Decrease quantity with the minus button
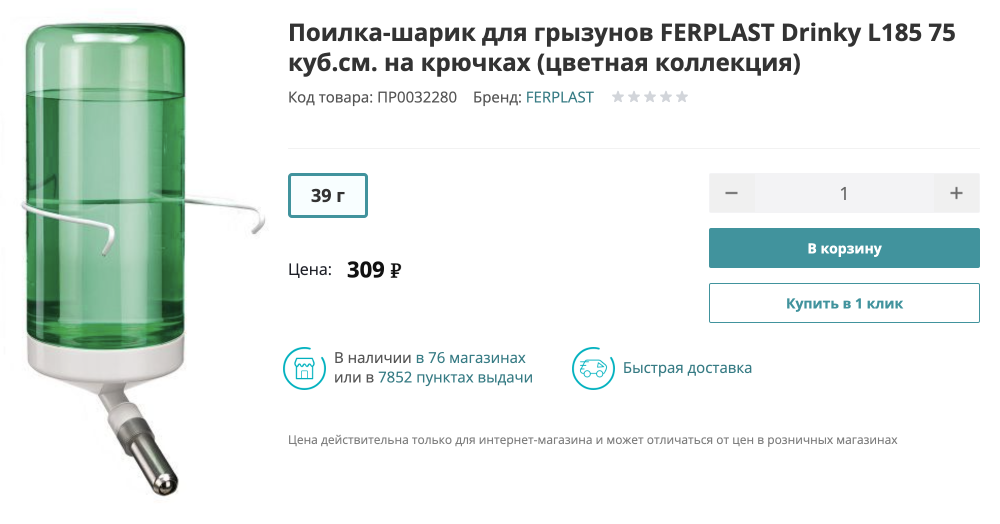This screenshot has height=524, width=1000. [731, 193]
